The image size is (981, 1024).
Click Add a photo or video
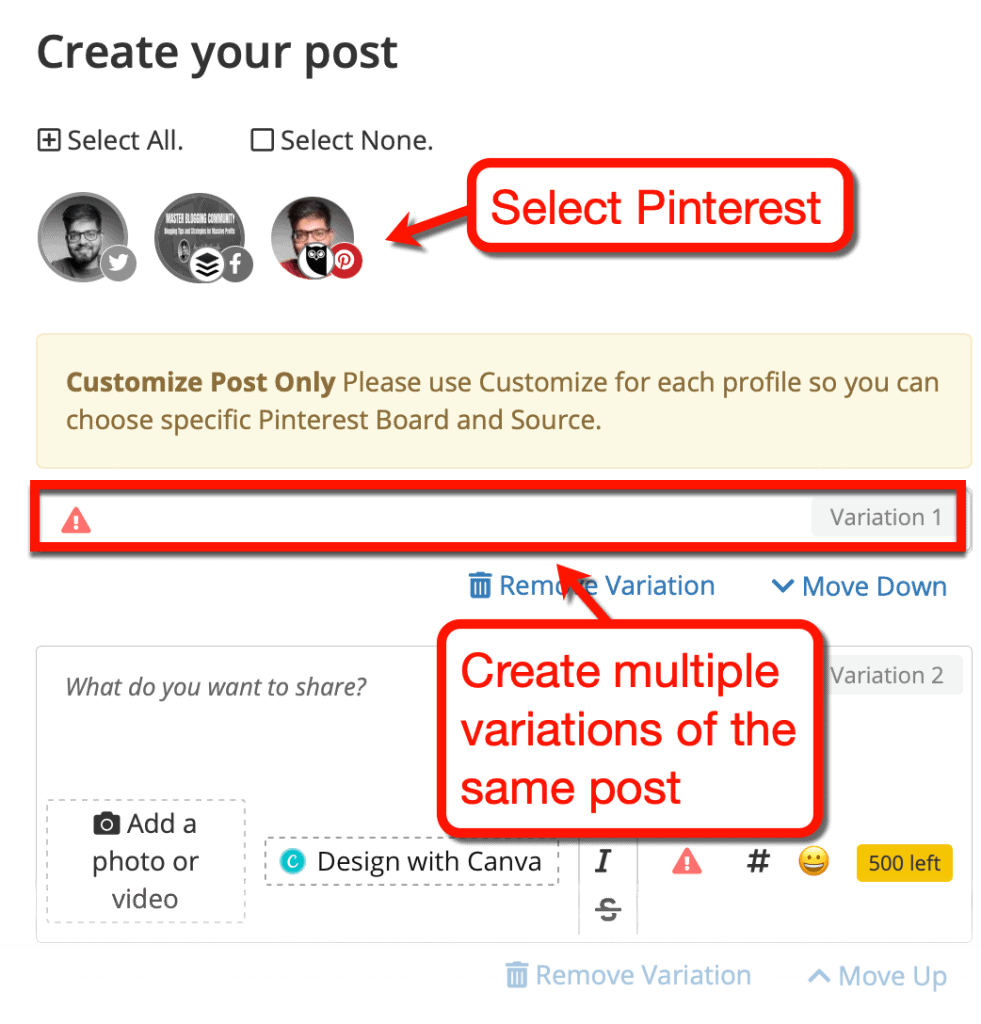coord(145,861)
